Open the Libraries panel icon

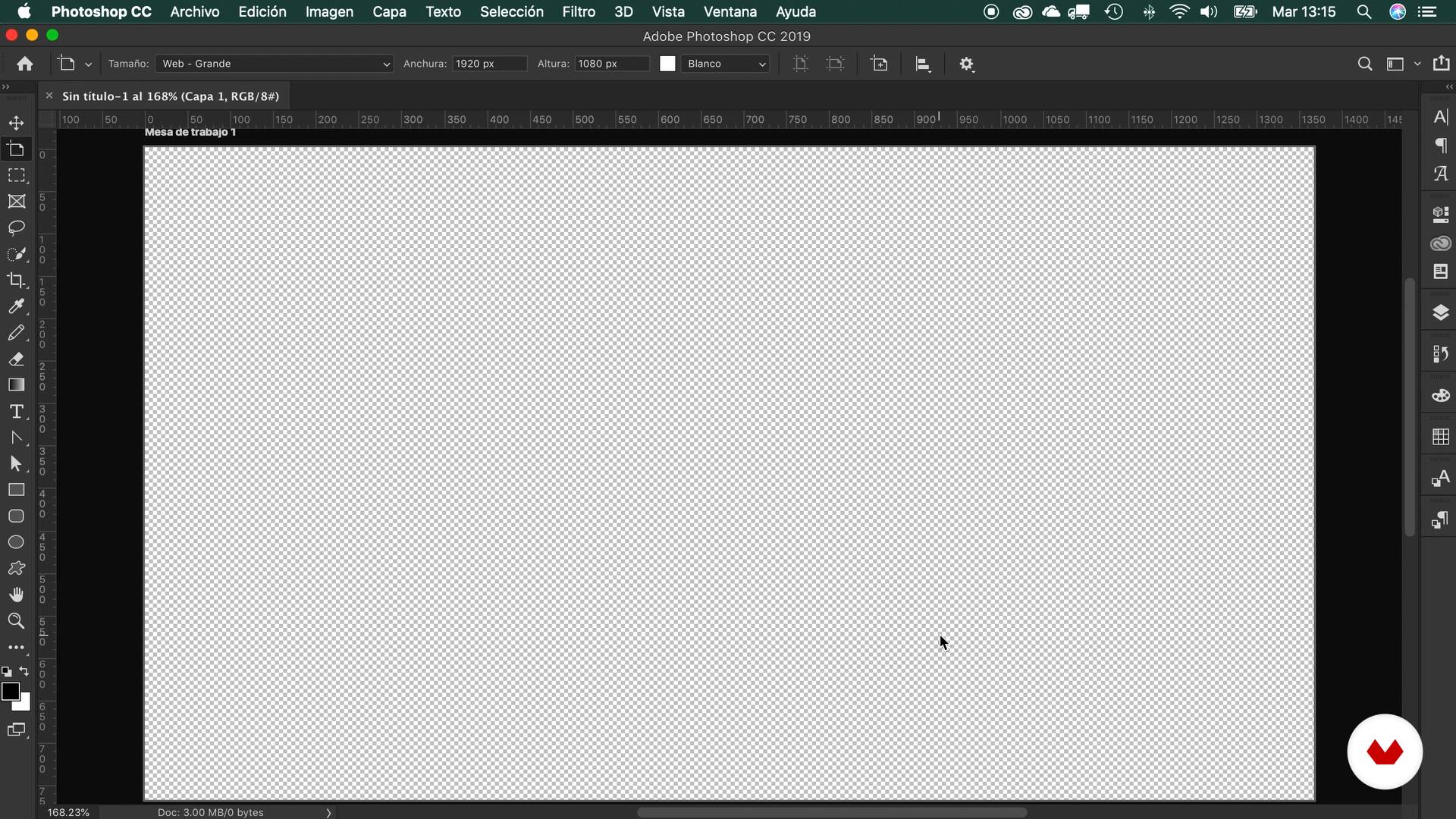coord(1441,243)
